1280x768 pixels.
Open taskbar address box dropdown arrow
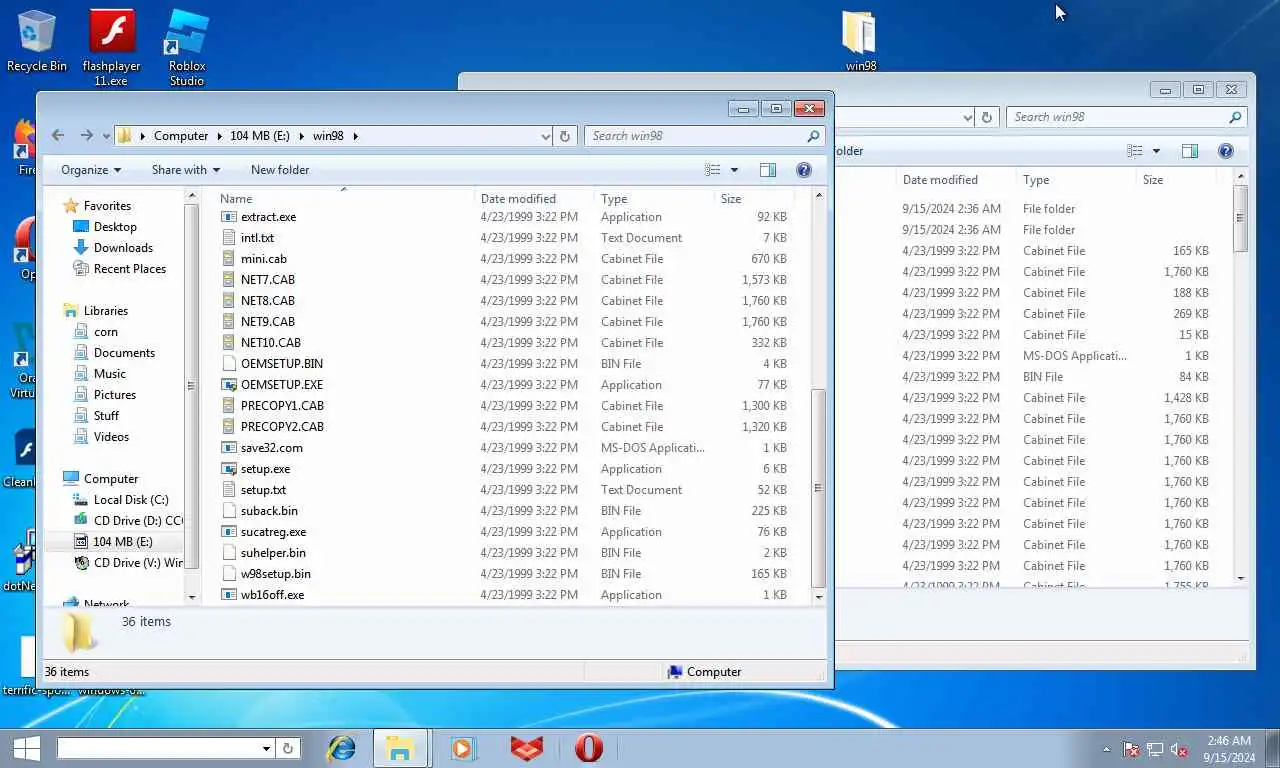[266, 748]
